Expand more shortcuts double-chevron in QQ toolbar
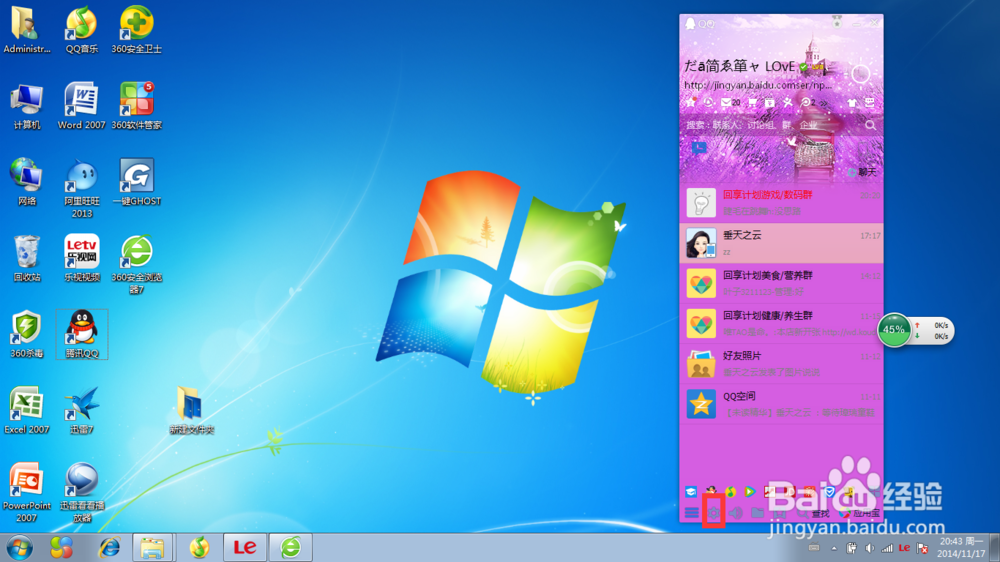 824,103
